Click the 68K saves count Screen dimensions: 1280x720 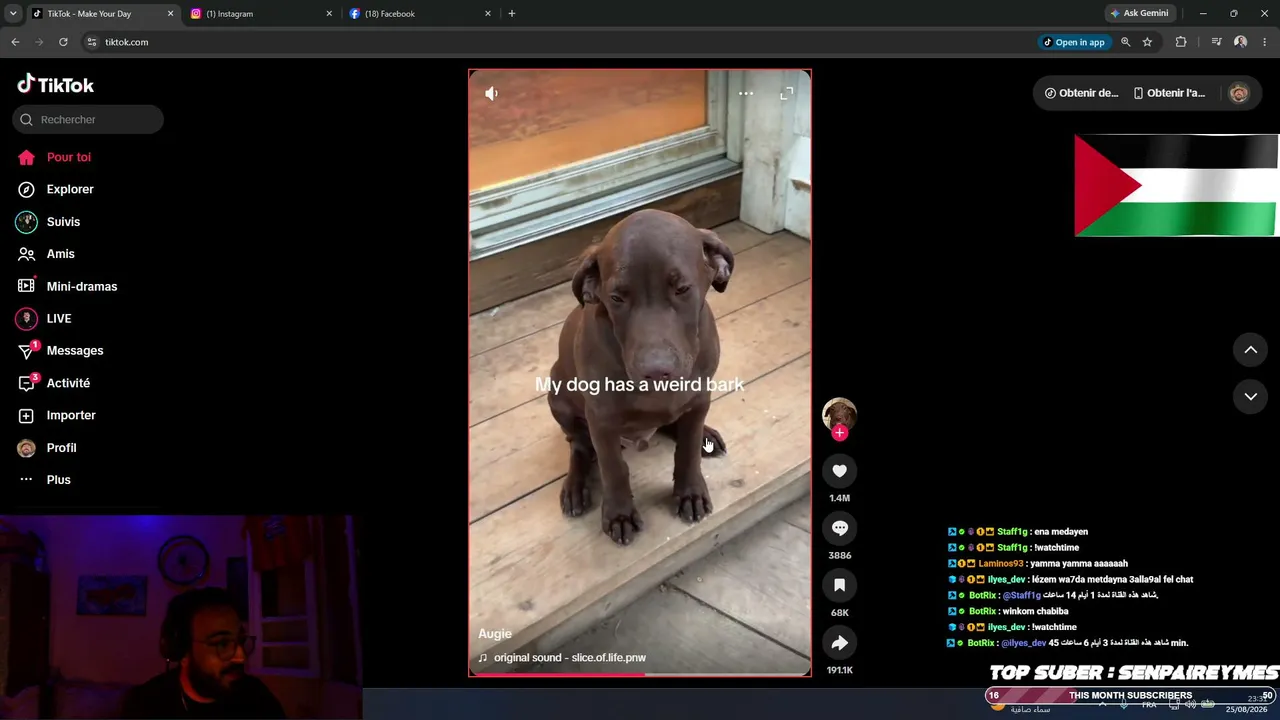[x=840, y=613]
